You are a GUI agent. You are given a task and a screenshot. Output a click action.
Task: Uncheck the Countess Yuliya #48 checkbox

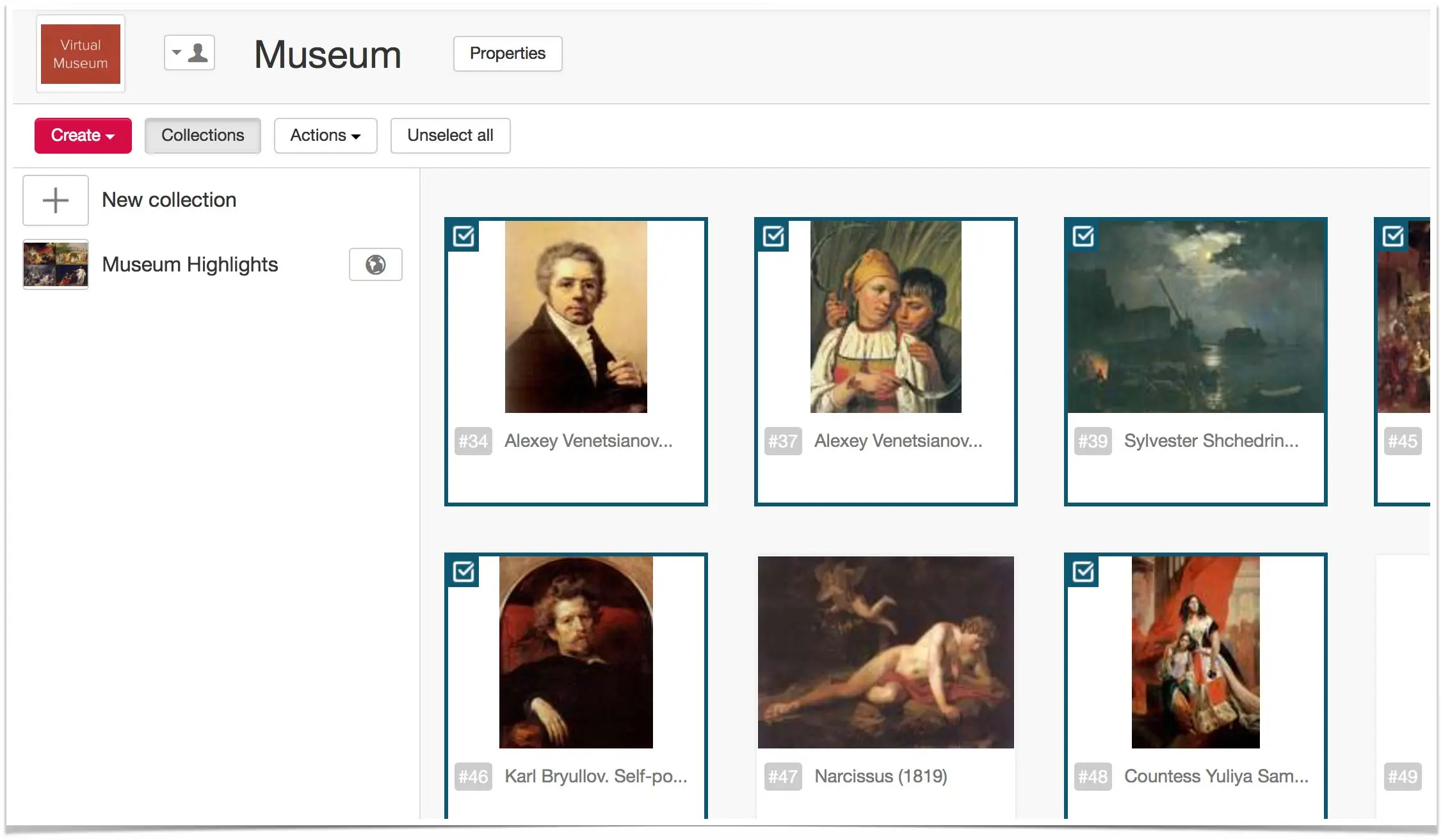click(1084, 572)
